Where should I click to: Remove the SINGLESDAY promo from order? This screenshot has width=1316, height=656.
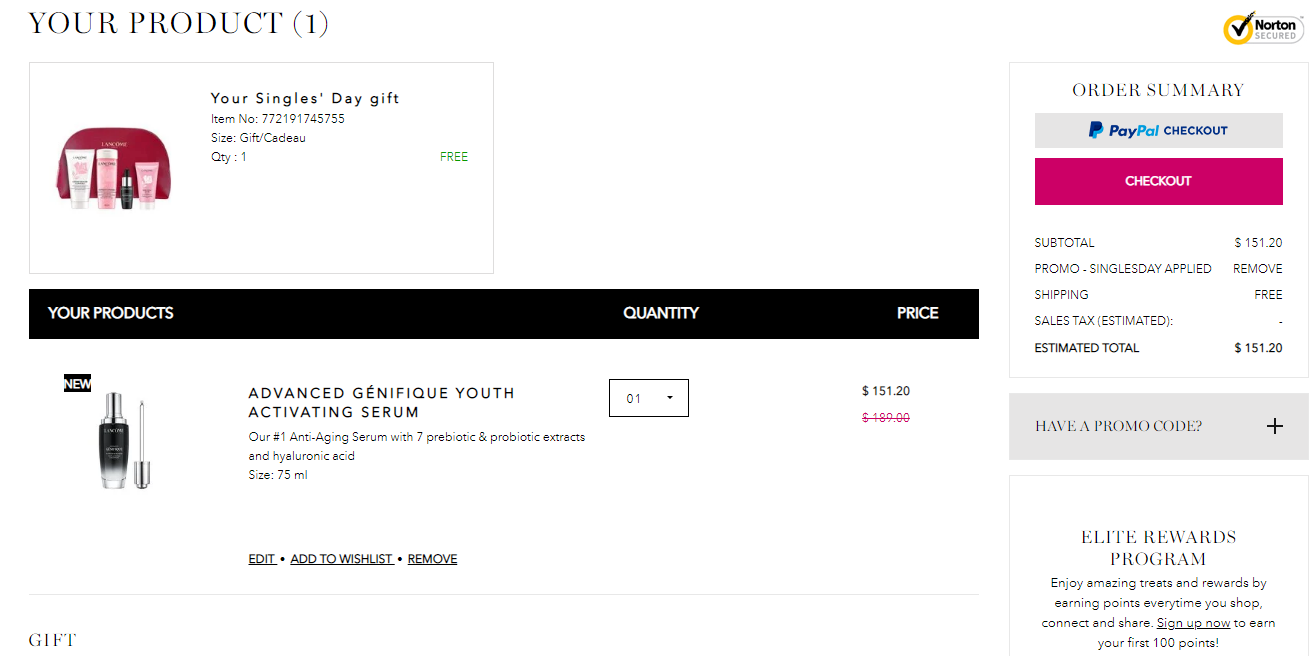tap(1257, 269)
